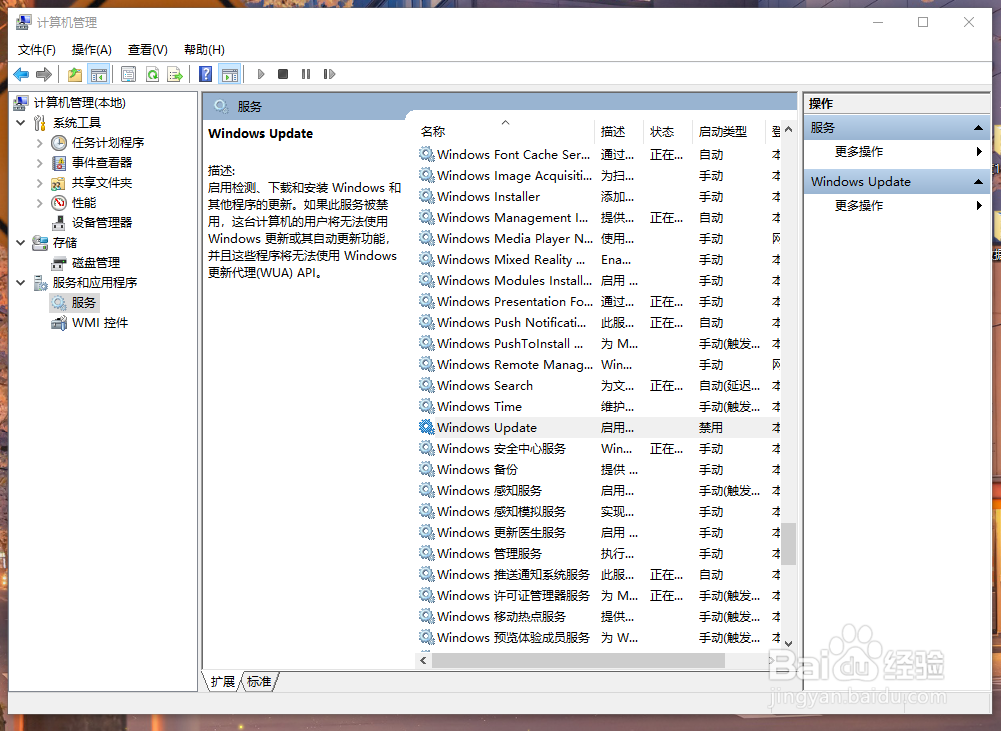1001x731 pixels.
Task: Open 更多操作 under 服务 actions
Action: coord(859,152)
